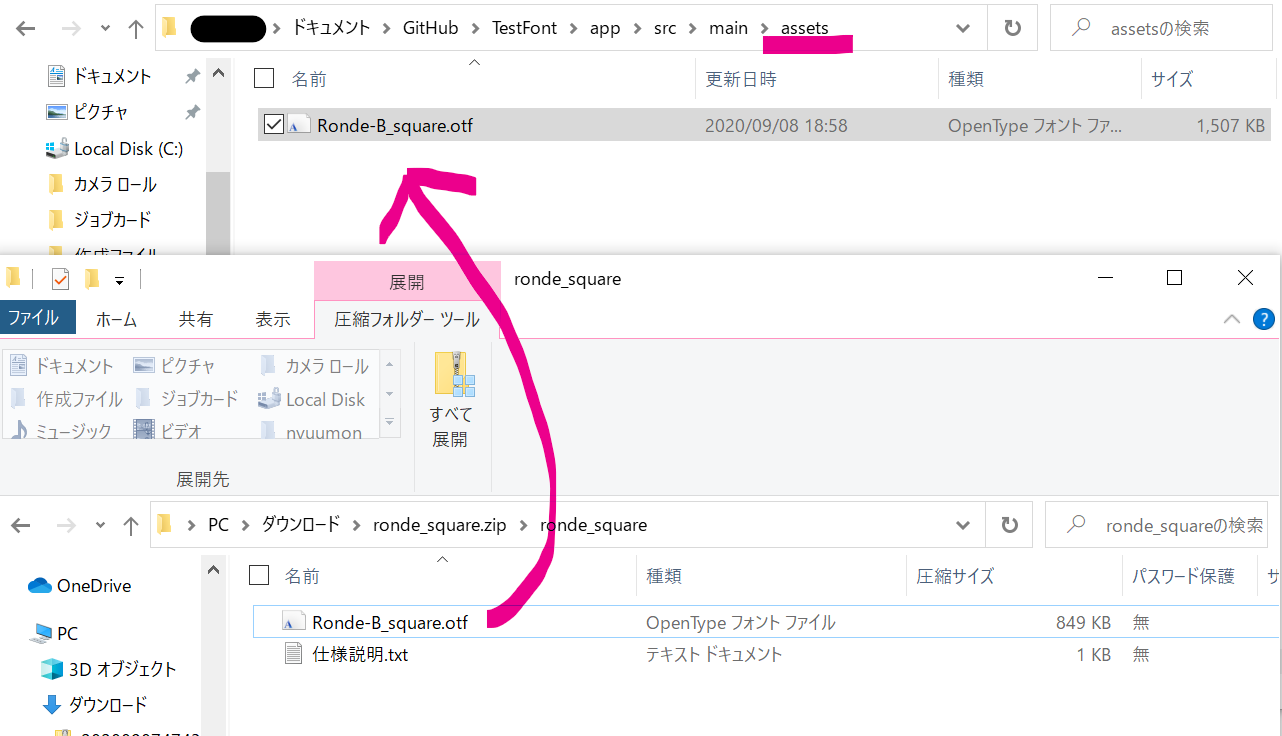Select the 圧縮フォルダー ツール tab
The width and height of the screenshot is (1282, 736).
(x=406, y=319)
